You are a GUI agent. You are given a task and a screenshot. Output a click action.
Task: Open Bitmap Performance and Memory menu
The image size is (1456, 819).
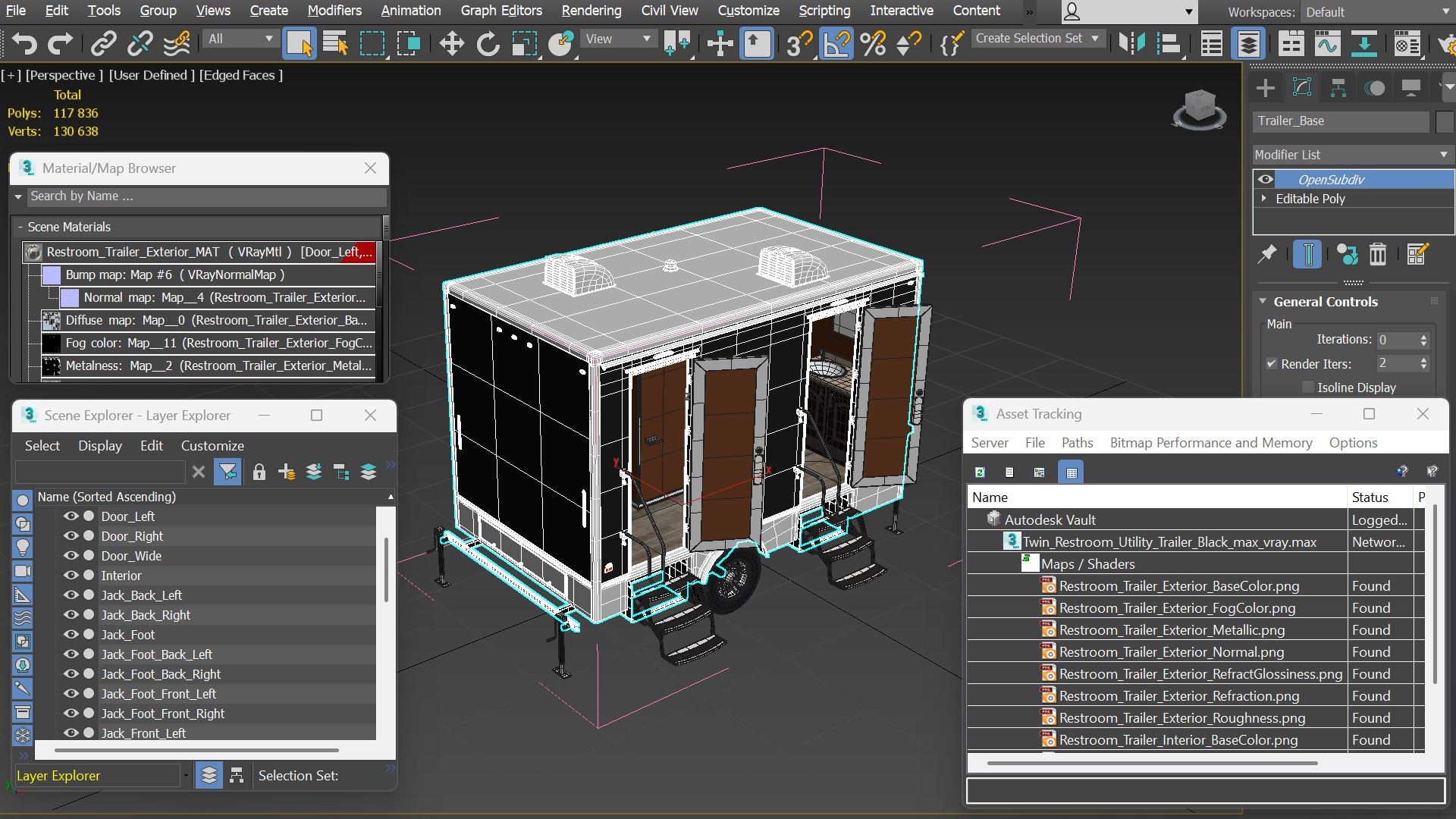point(1210,443)
